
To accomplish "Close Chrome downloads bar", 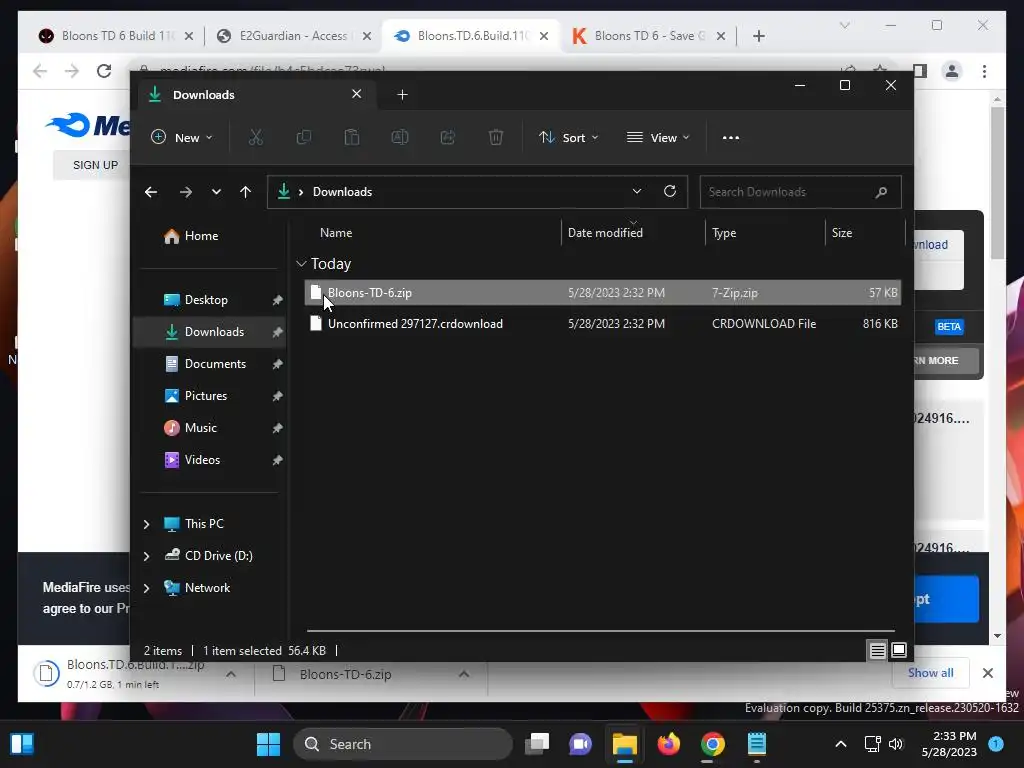I will [987, 673].
